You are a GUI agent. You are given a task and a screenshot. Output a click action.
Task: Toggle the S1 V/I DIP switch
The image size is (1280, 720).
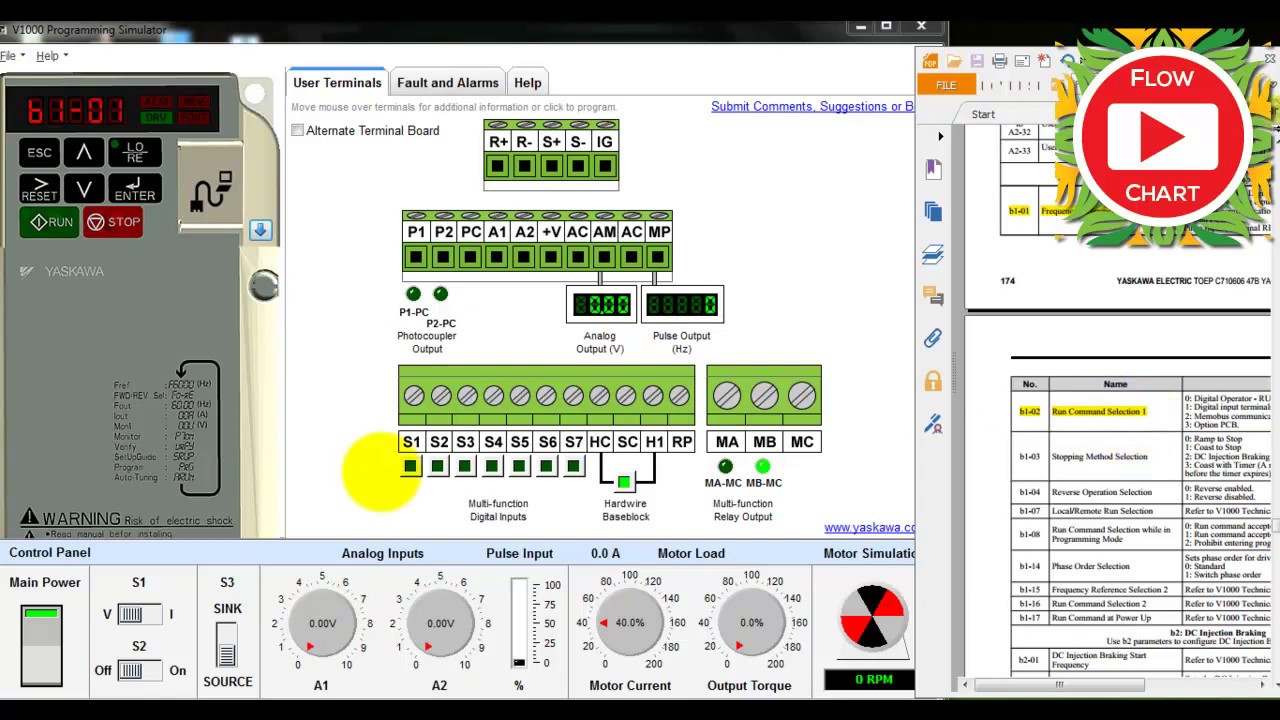(138, 614)
